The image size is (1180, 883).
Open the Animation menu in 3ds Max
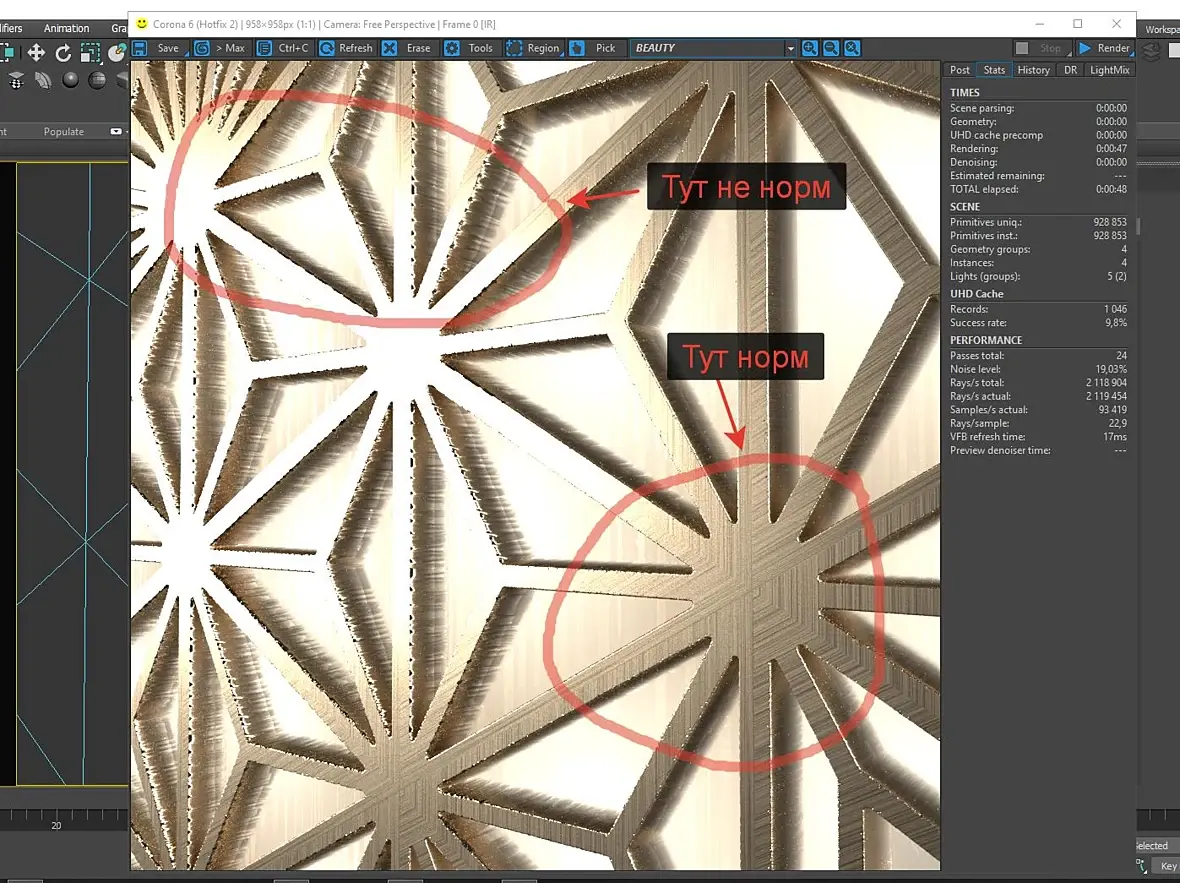coord(66,28)
